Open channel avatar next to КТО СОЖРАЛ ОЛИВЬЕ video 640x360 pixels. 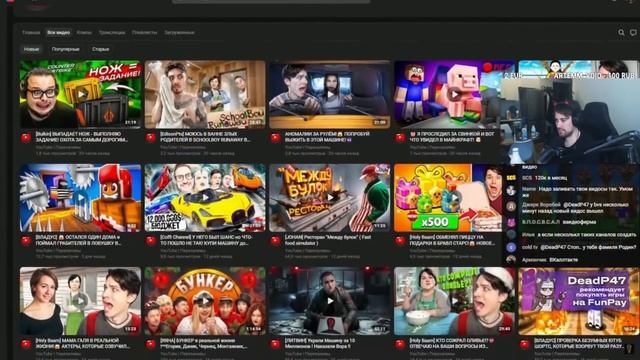click(400, 344)
